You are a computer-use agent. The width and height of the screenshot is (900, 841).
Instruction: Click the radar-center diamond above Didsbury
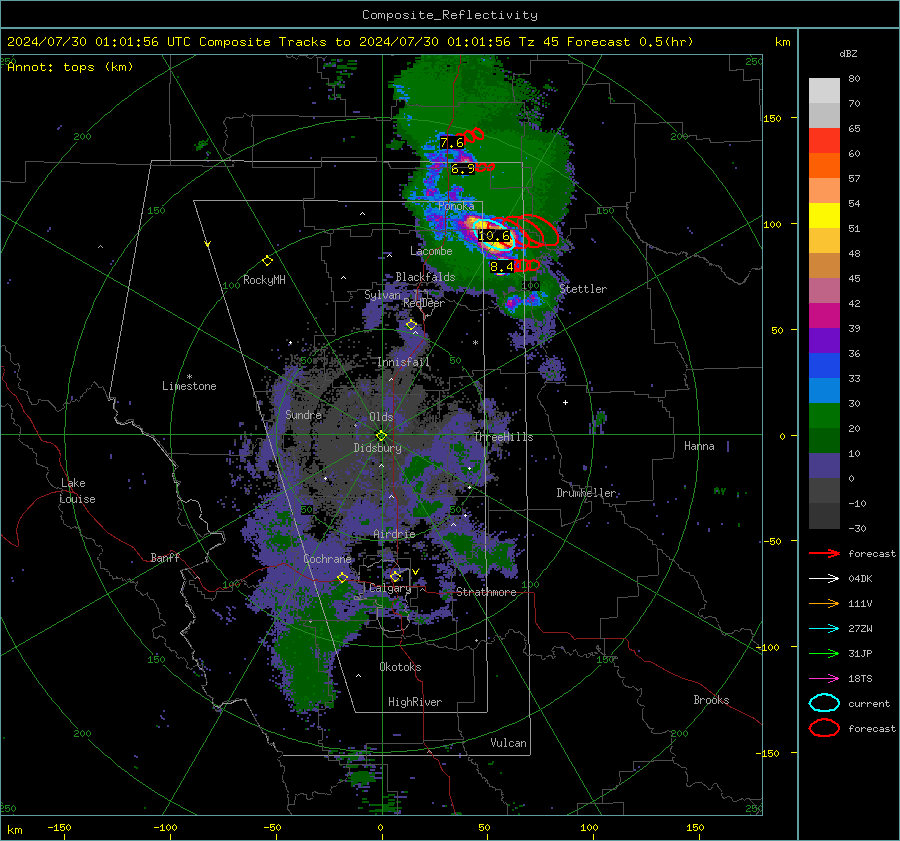click(x=381, y=435)
